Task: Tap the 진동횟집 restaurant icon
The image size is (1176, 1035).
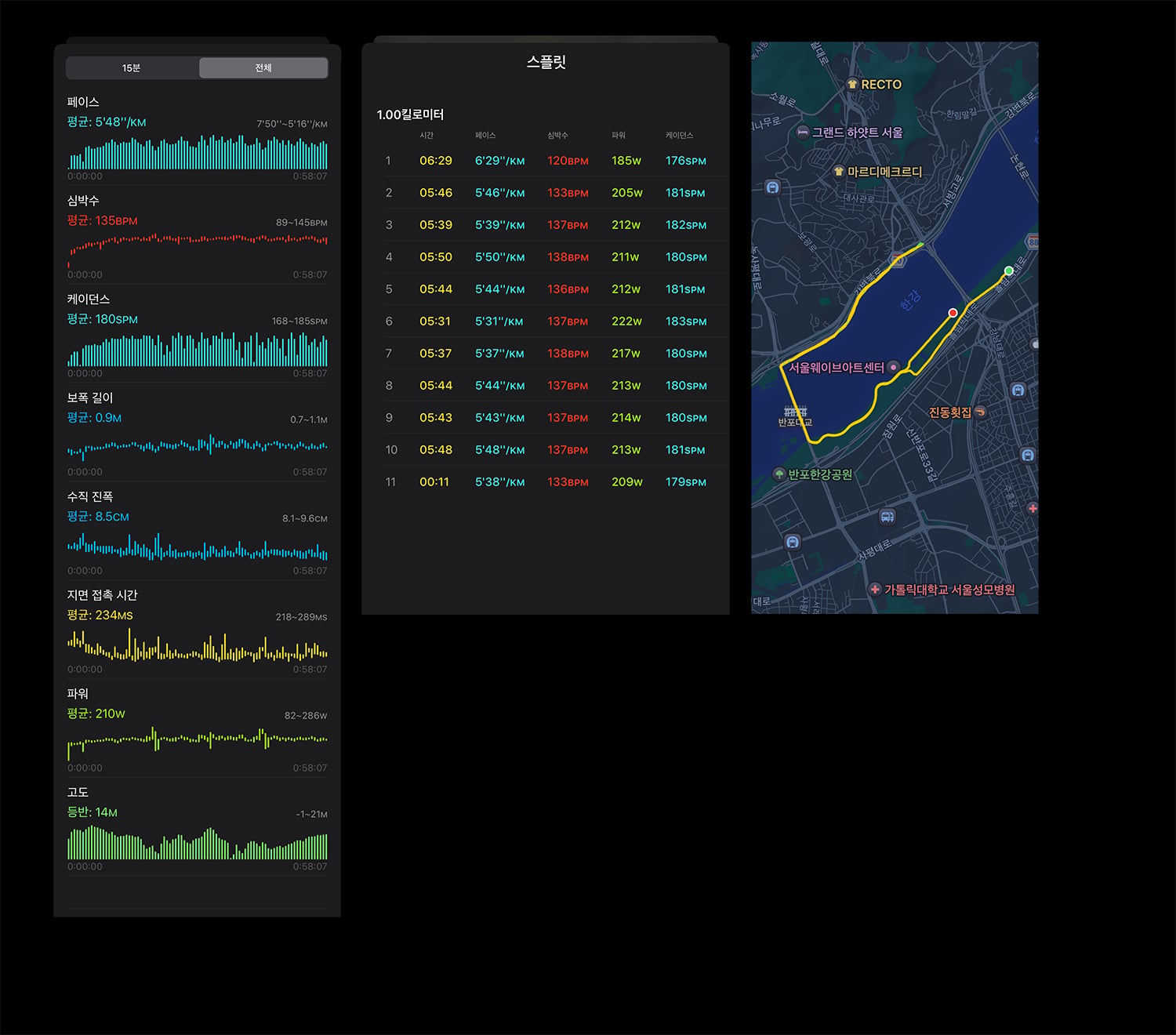Action: 980,412
